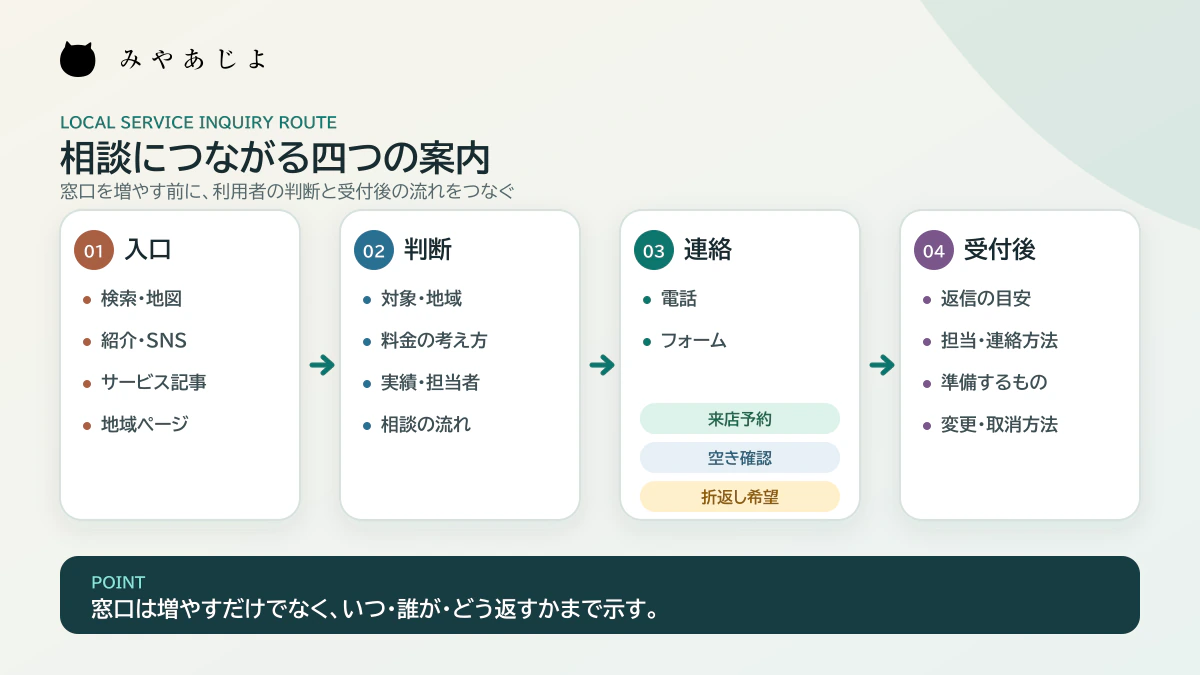Select the 準備するもの list item
This screenshot has width=1200, height=675.
tap(985, 382)
